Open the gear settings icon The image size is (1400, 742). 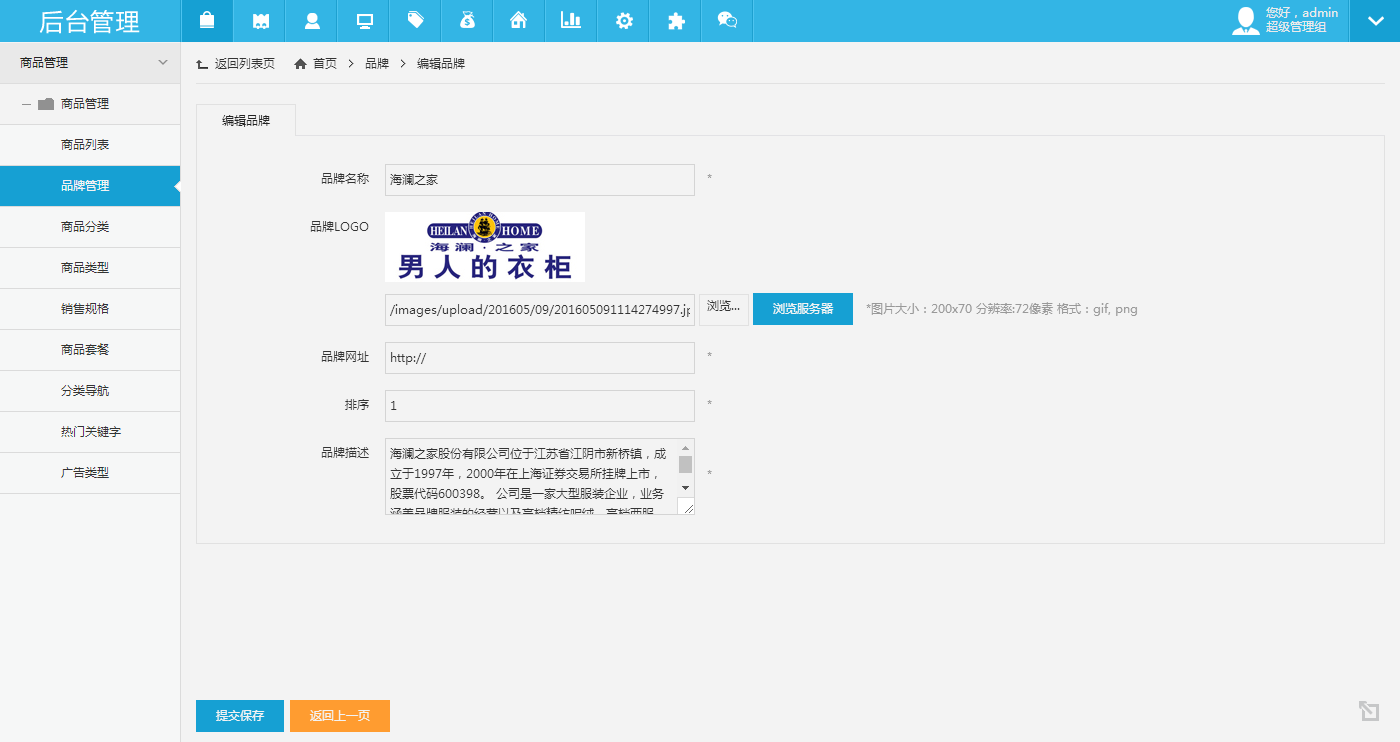point(623,21)
